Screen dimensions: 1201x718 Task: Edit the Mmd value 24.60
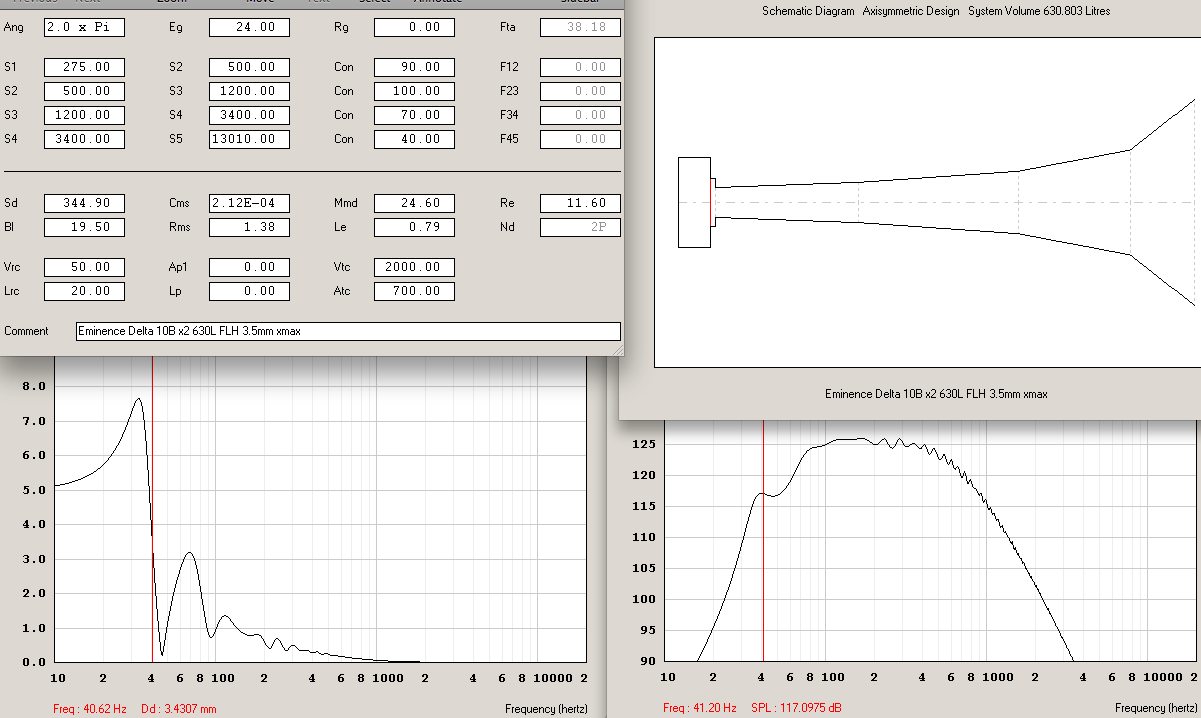pos(415,203)
